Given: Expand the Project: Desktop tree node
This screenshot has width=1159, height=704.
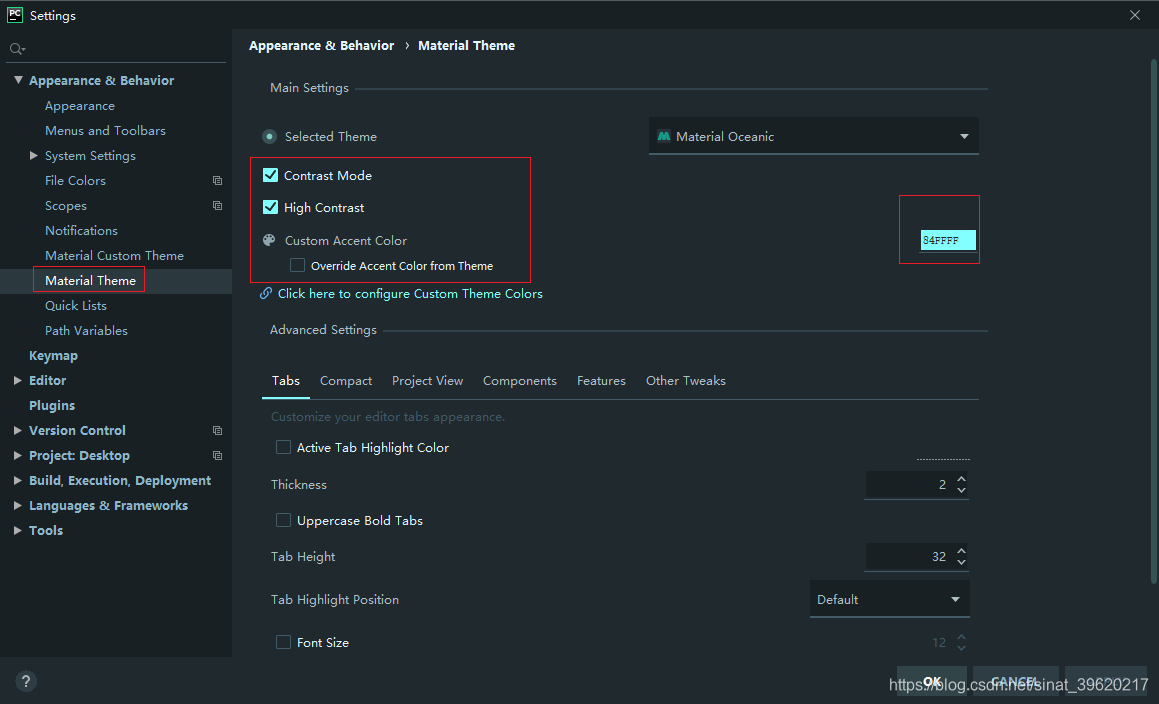Looking at the screenshot, I should [18, 456].
